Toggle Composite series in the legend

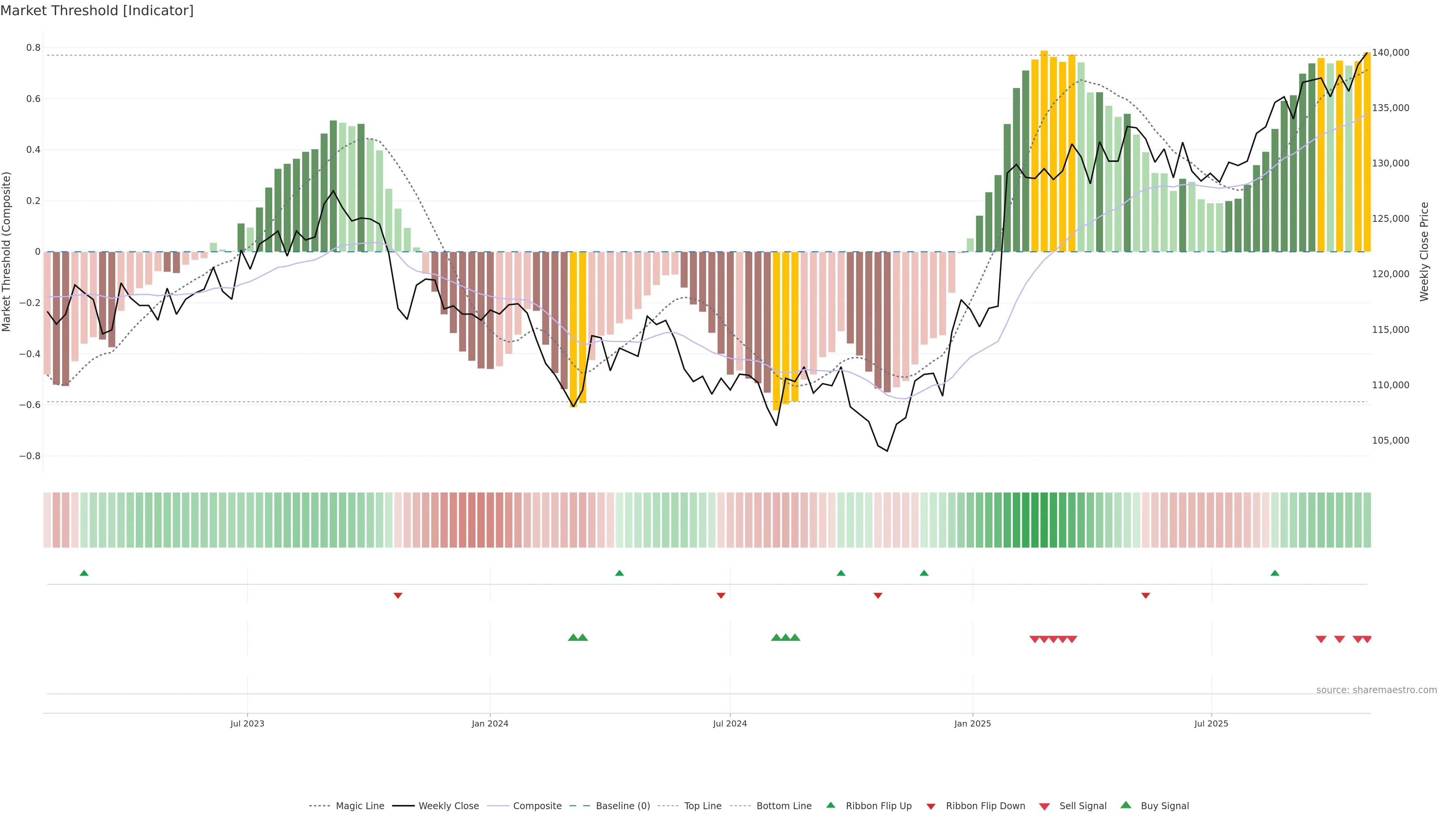pyautogui.click(x=537, y=806)
